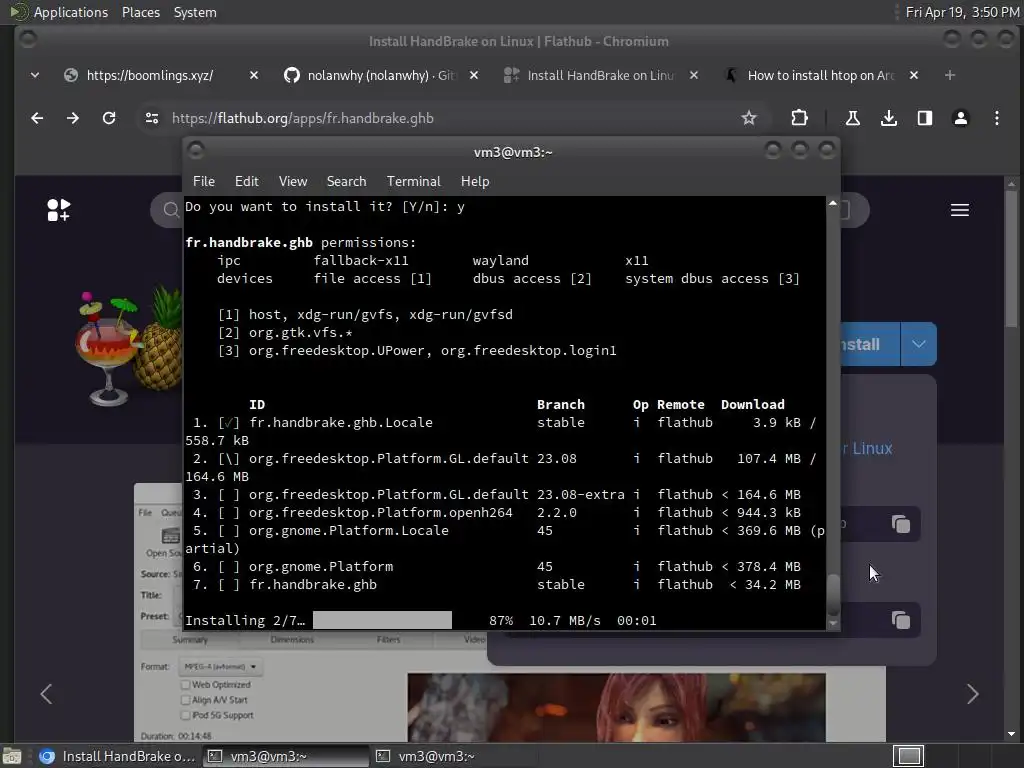This screenshot has width=1024, height=768.
Task: Open Chromium tab search dropdown arrow
Action: pos(35,75)
